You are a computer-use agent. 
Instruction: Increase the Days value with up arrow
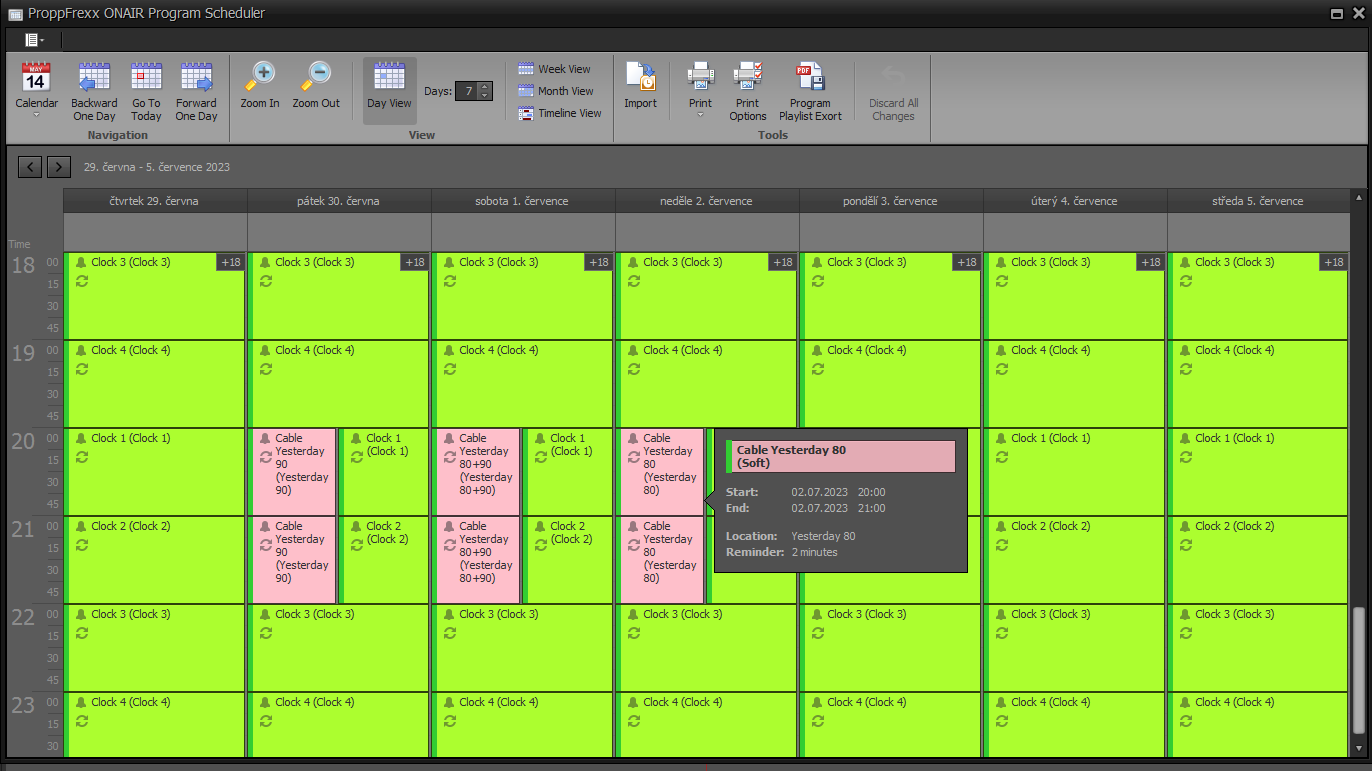[x=485, y=86]
